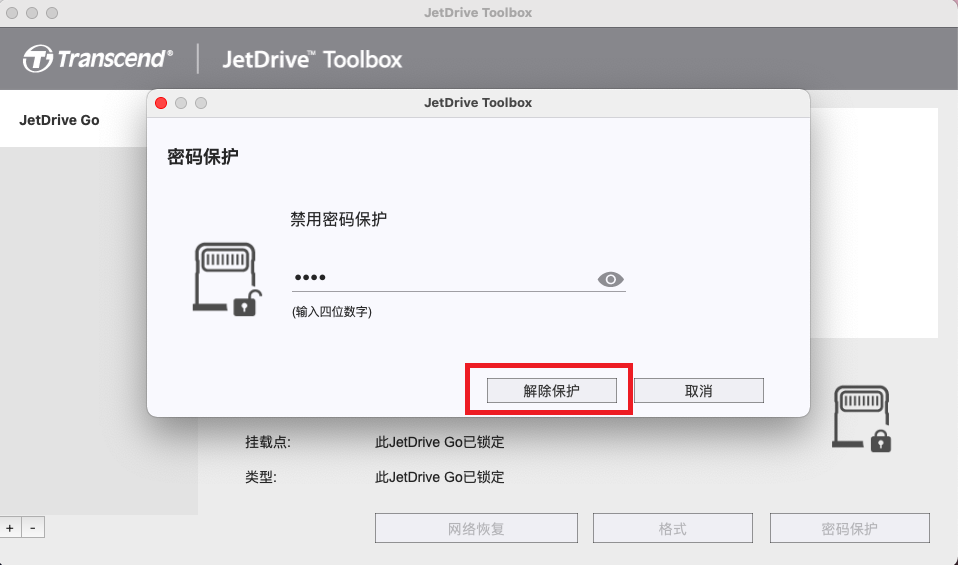Image resolution: width=958 pixels, height=565 pixels.
Task: Click the 格式 button in main window
Action: coord(673,528)
